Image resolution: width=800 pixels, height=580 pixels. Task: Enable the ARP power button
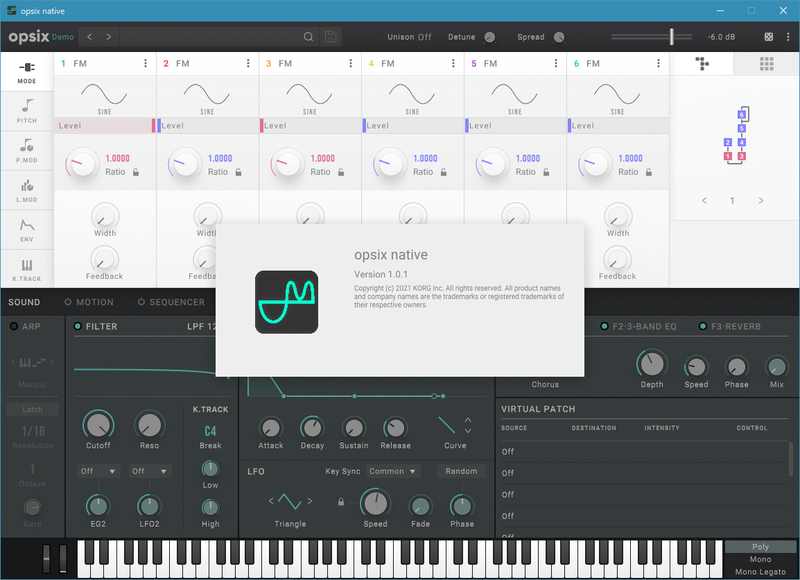pyautogui.click(x=14, y=326)
